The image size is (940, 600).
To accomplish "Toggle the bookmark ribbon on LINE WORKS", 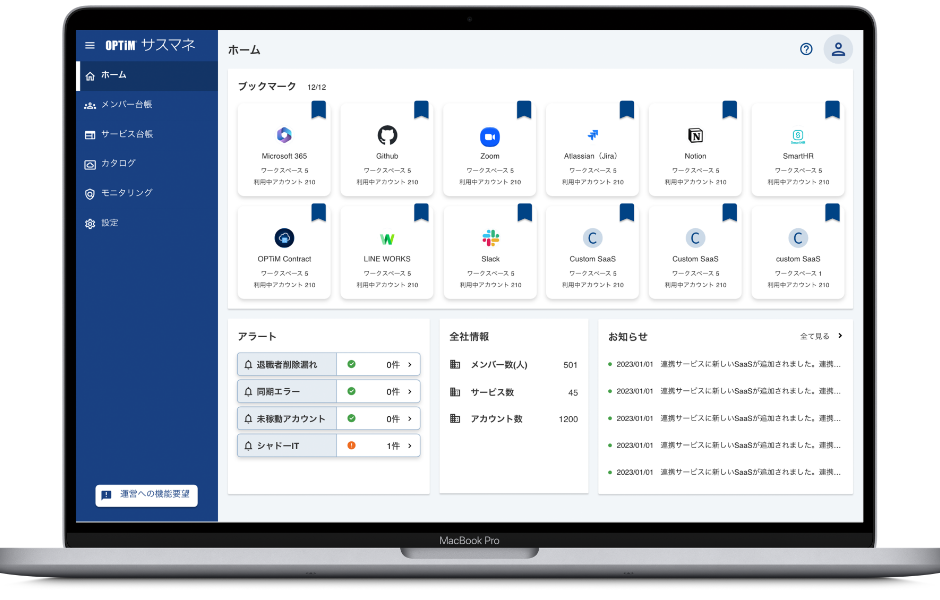I will [x=420, y=212].
